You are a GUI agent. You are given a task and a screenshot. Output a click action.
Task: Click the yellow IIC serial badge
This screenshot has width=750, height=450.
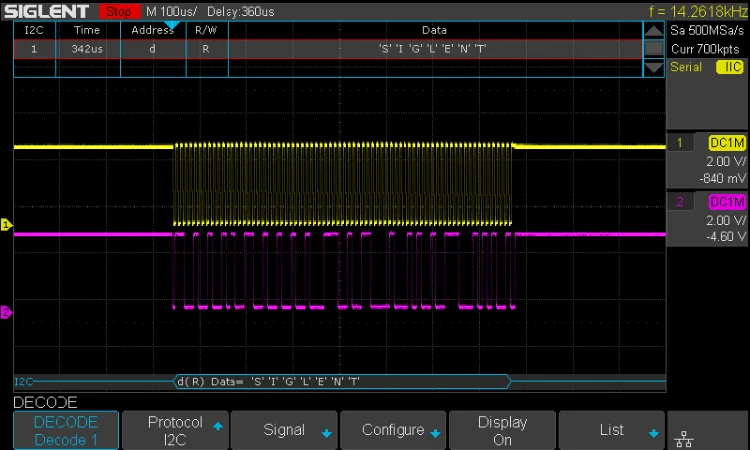[729, 66]
